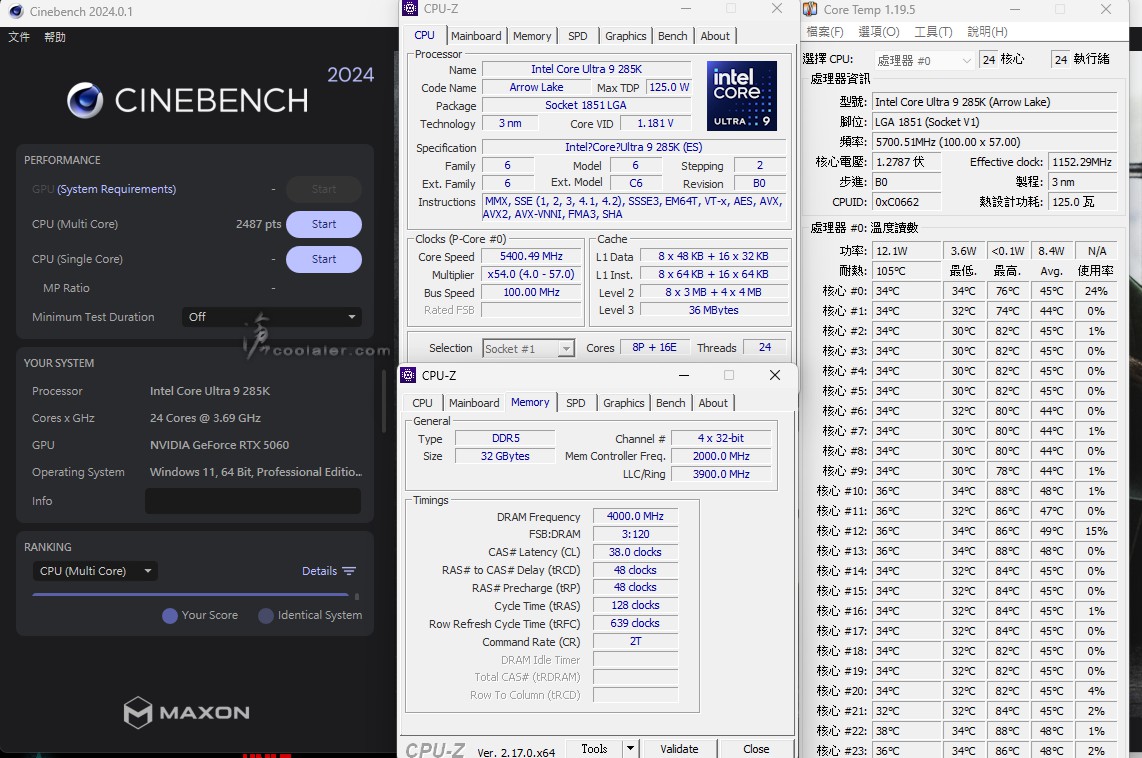Image resolution: width=1142 pixels, height=758 pixels.
Task: Click the Validate button in CPU-Z
Action: [679, 748]
